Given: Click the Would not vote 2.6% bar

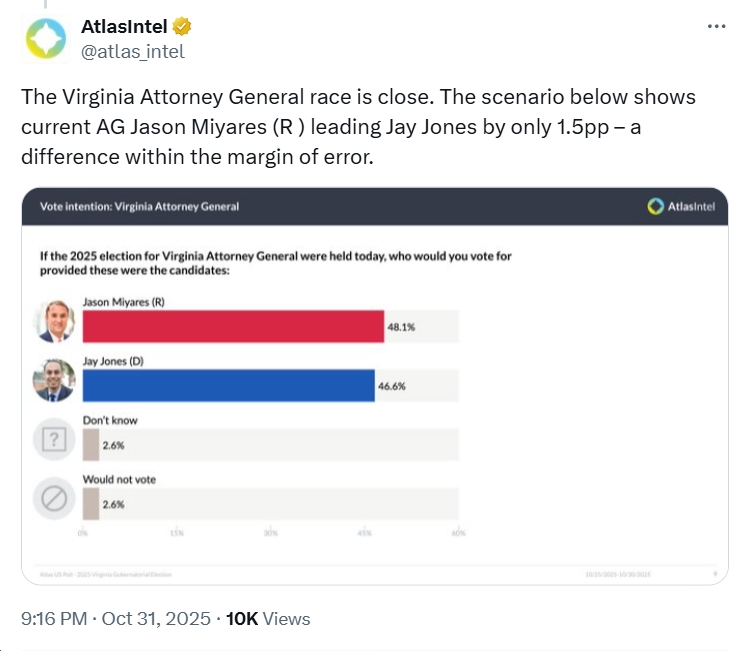Looking at the screenshot, I should 90,505.
